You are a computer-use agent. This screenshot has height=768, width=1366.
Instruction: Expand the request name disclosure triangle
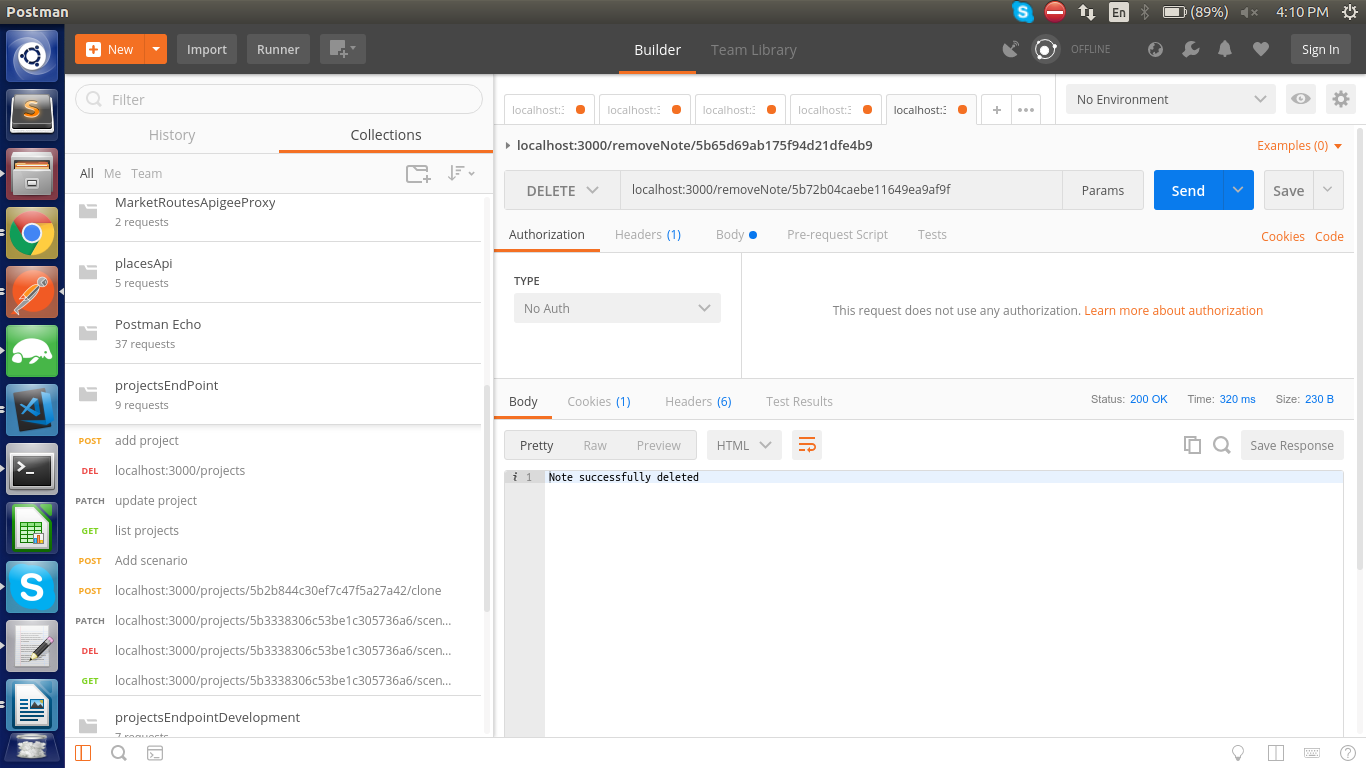coord(509,145)
